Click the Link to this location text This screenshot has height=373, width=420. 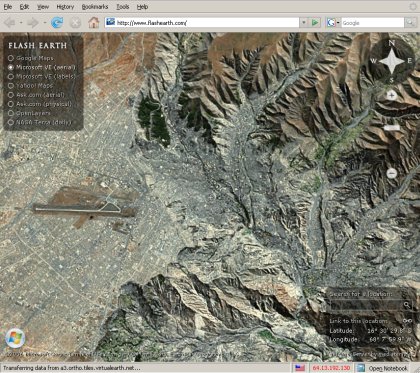click(x=359, y=321)
